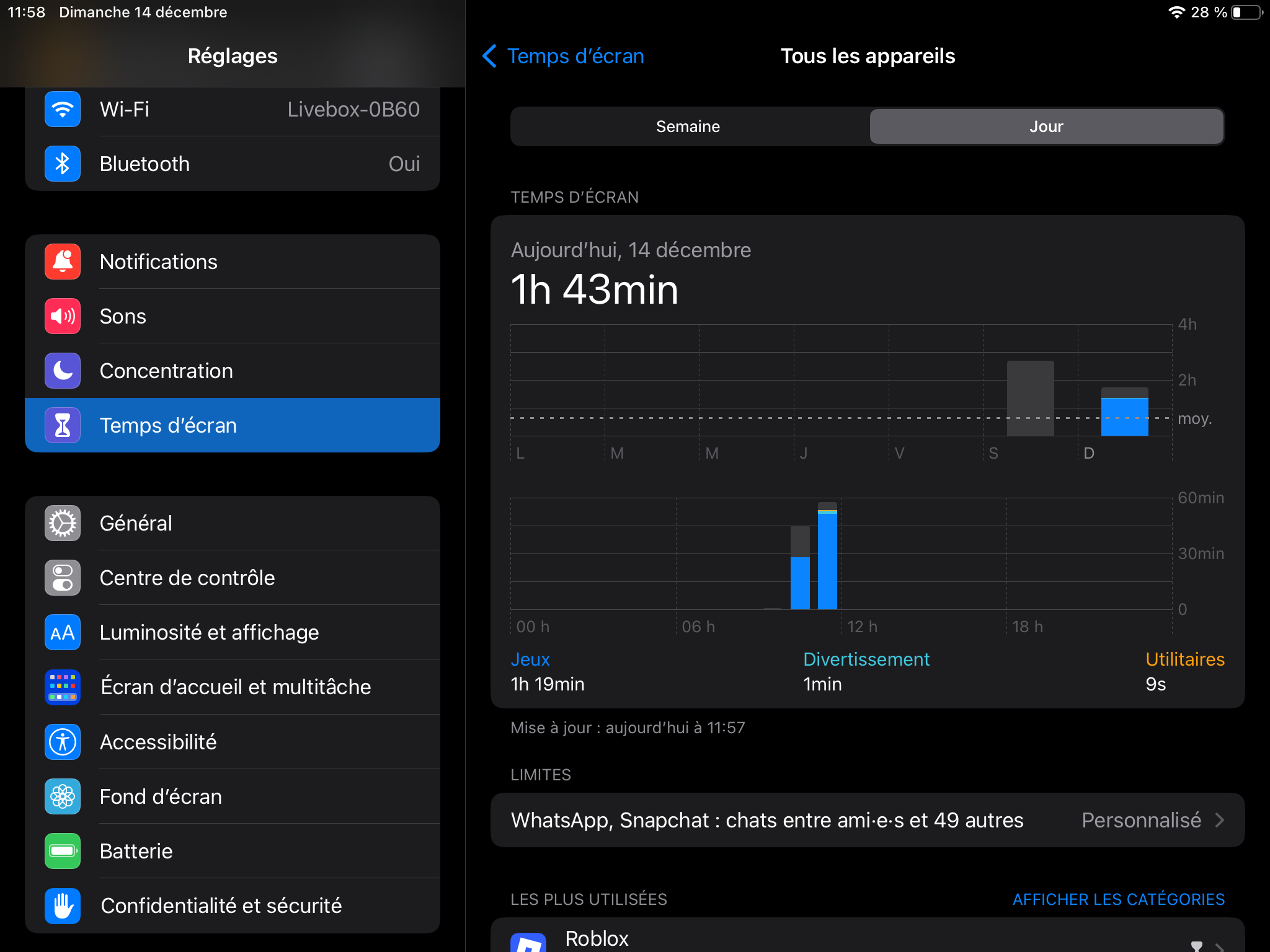Go back to Temps d'écran
Screen dimensions: 1270x952
pos(563,56)
